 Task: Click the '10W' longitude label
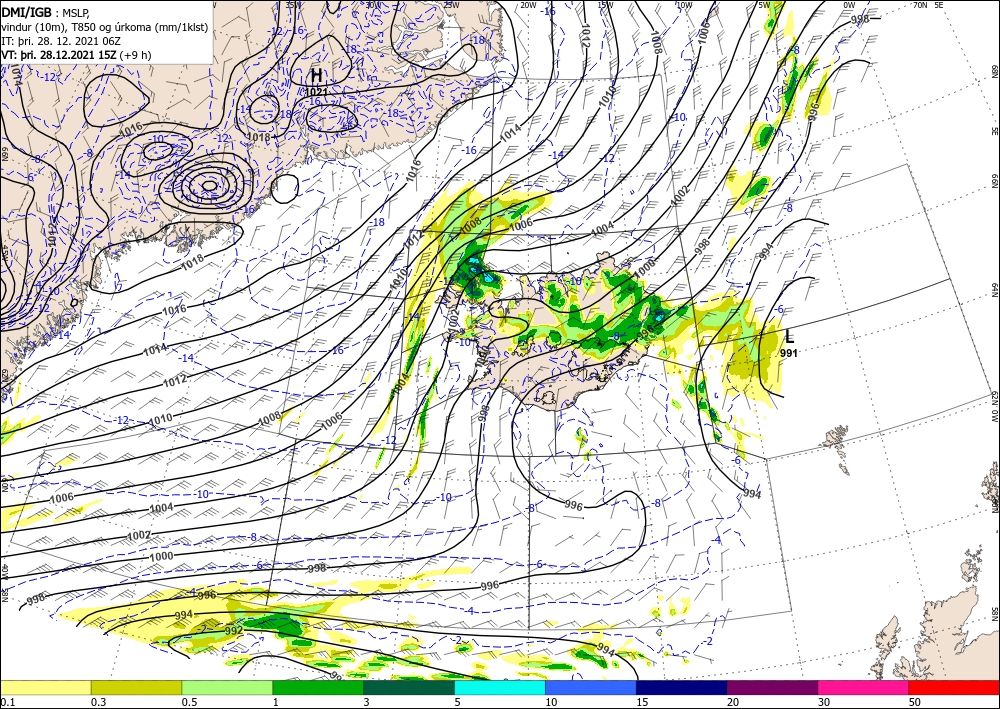[x=684, y=5]
